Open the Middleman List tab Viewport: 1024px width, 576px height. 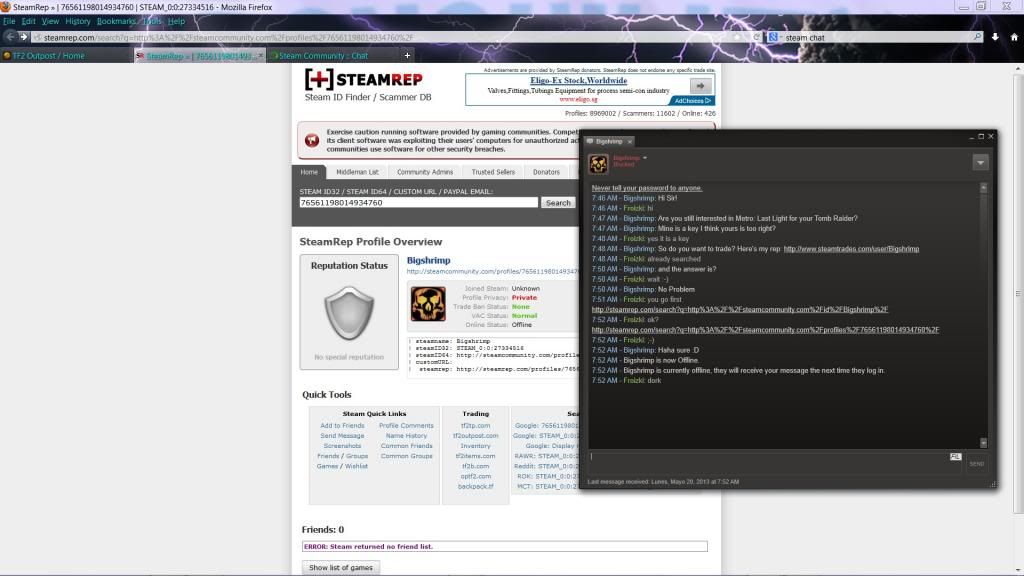357,172
